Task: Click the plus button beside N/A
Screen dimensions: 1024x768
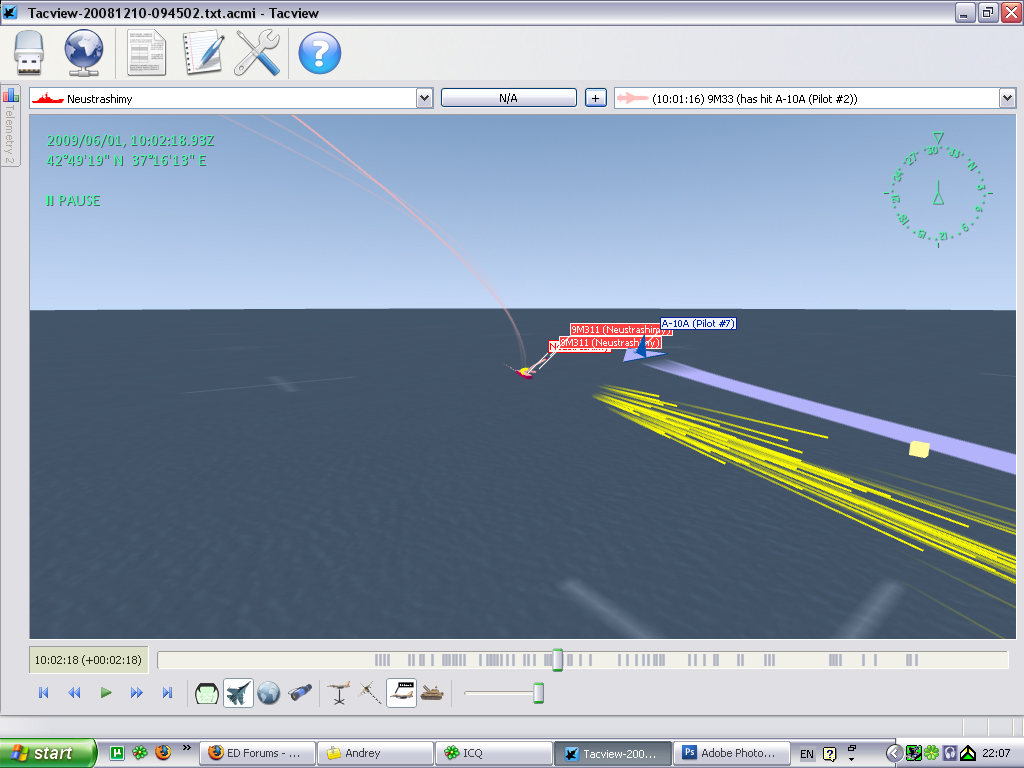Action: pyautogui.click(x=595, y=98)
